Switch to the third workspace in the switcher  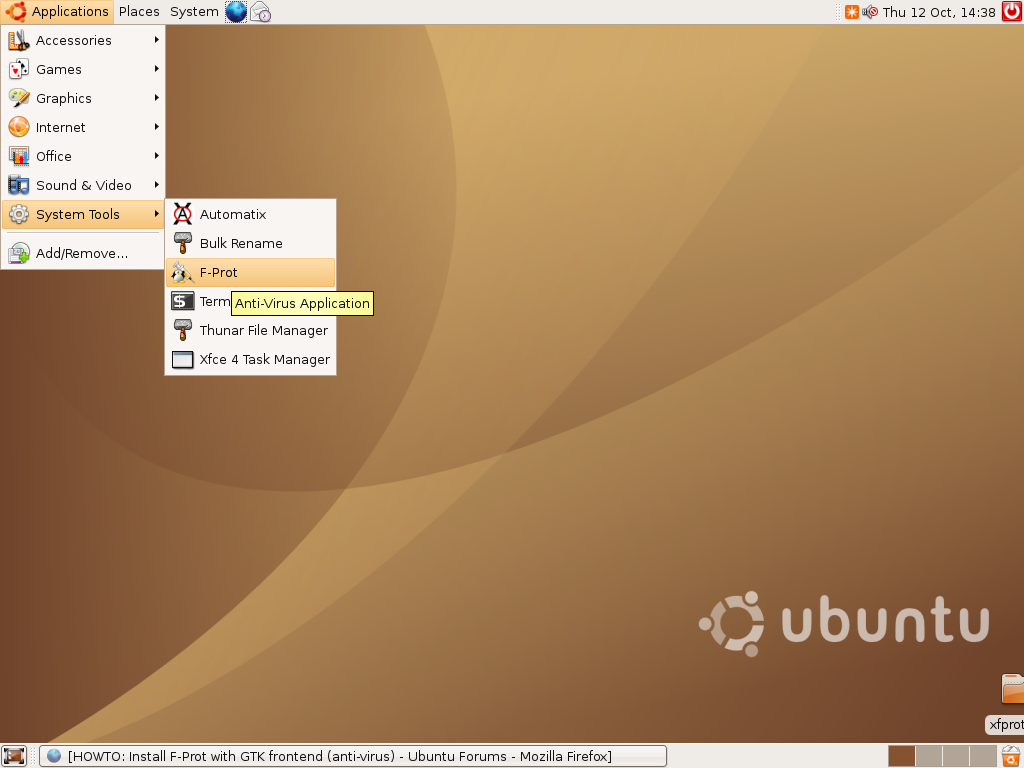point(955,756)
